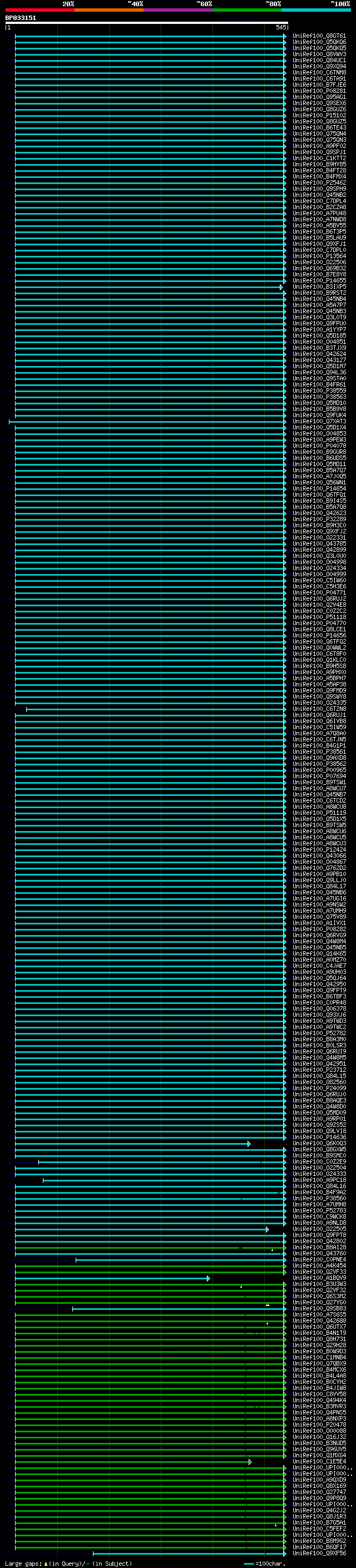Click the UniRef100_C6T2N8 label

(319, 709)
